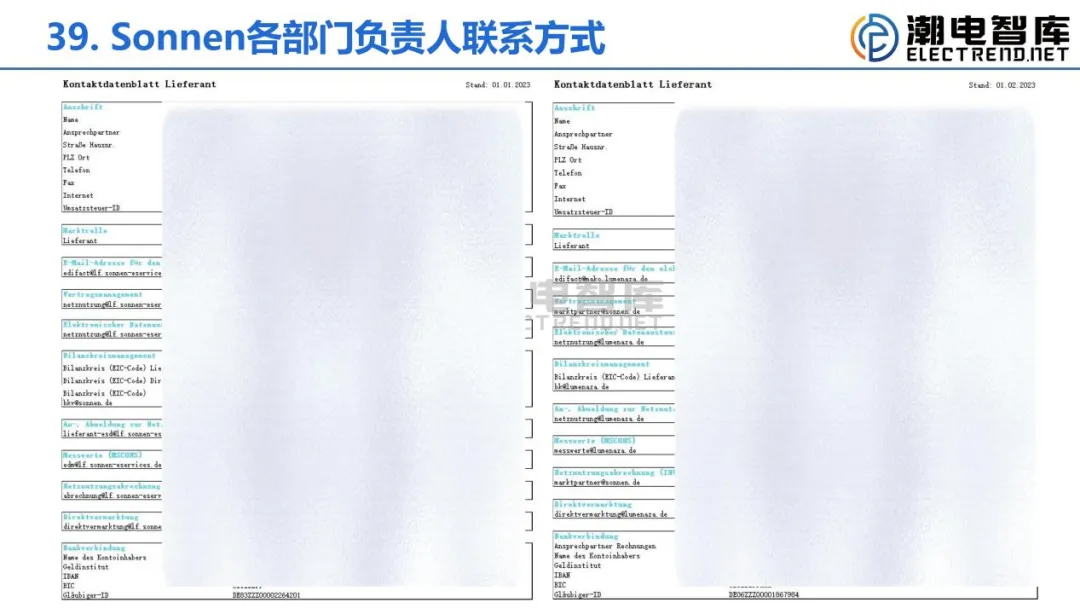Viewport: 1080px width, 608px height.
Task: Click the ELECTREND.NET circular logo icon
Action: point(875,37)
